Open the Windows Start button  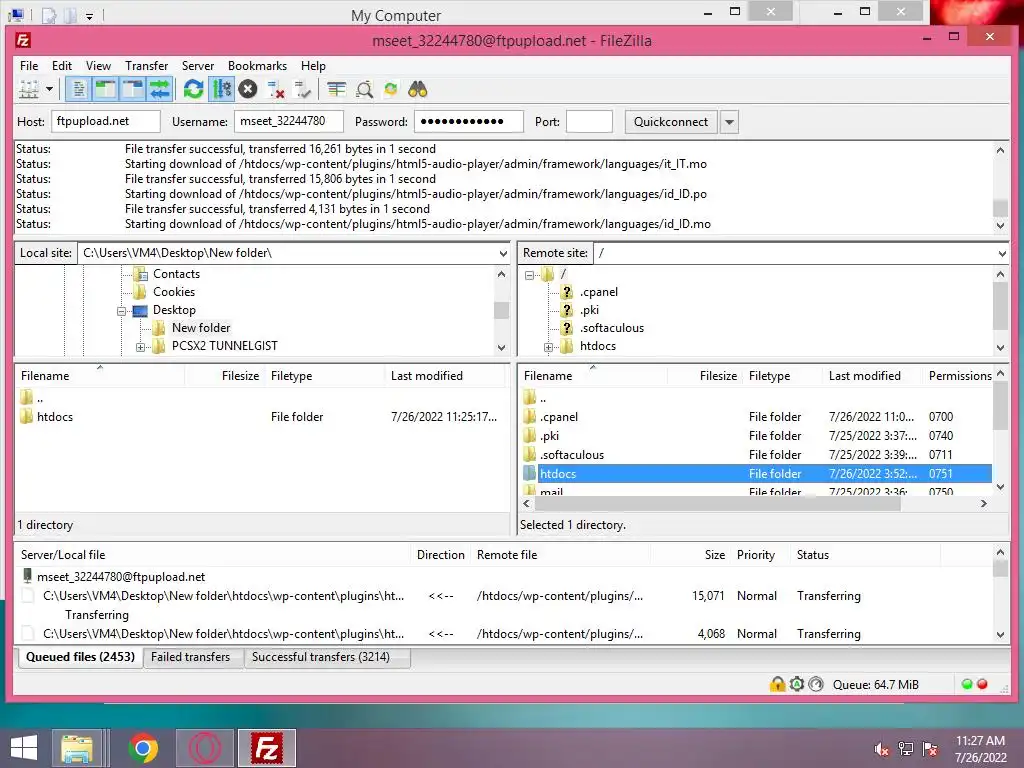[x=24, y=748]
